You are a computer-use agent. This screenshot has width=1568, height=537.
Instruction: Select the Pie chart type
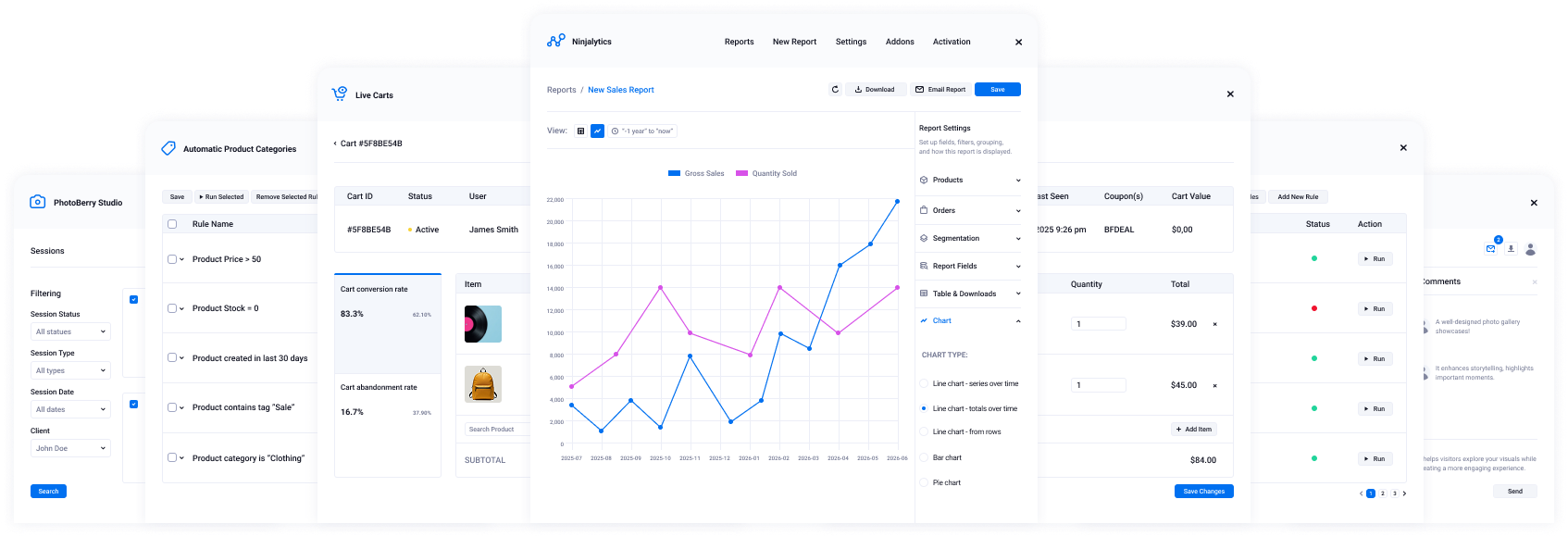point(924,482)
